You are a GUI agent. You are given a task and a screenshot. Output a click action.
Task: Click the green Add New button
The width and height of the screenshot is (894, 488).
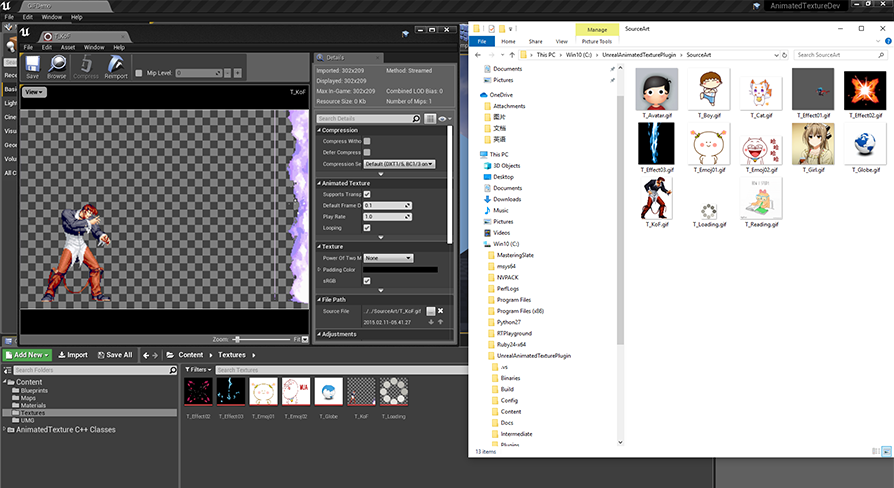point(29,355)
